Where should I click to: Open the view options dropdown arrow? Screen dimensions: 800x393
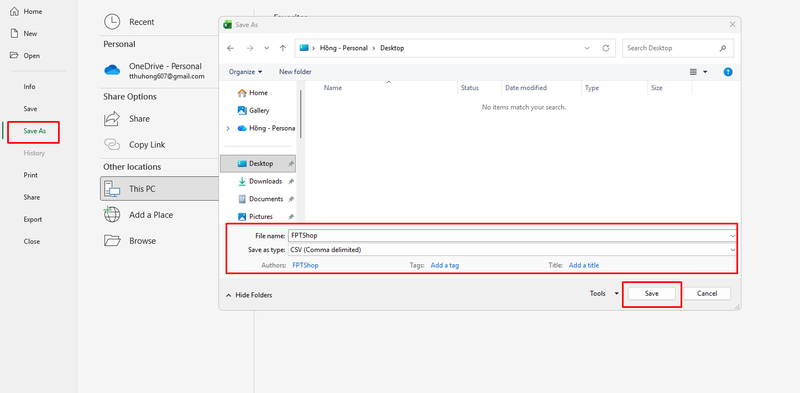(x=705, y=72)
